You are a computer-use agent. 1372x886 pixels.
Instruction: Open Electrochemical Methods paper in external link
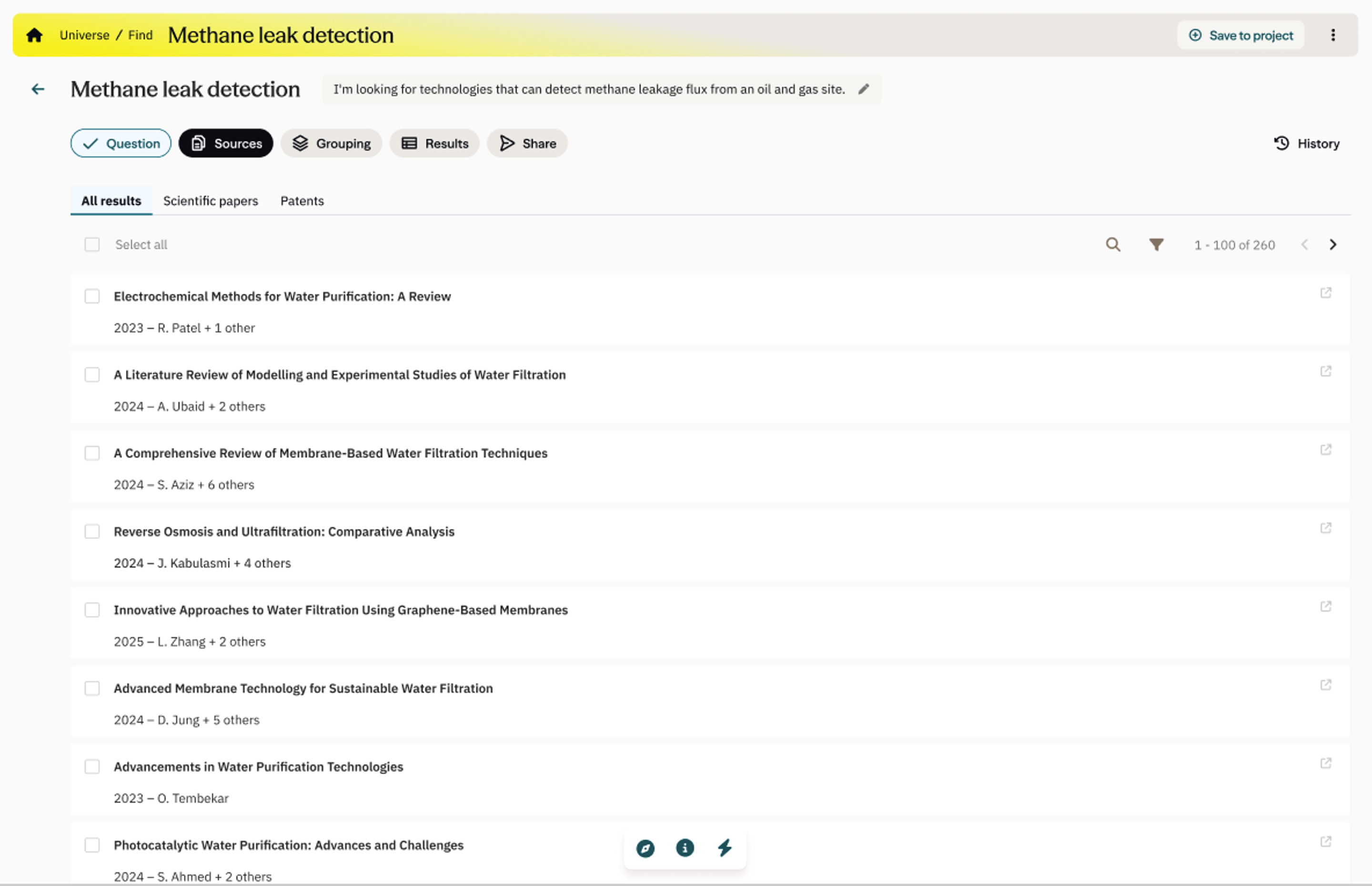click(1325, 293)
